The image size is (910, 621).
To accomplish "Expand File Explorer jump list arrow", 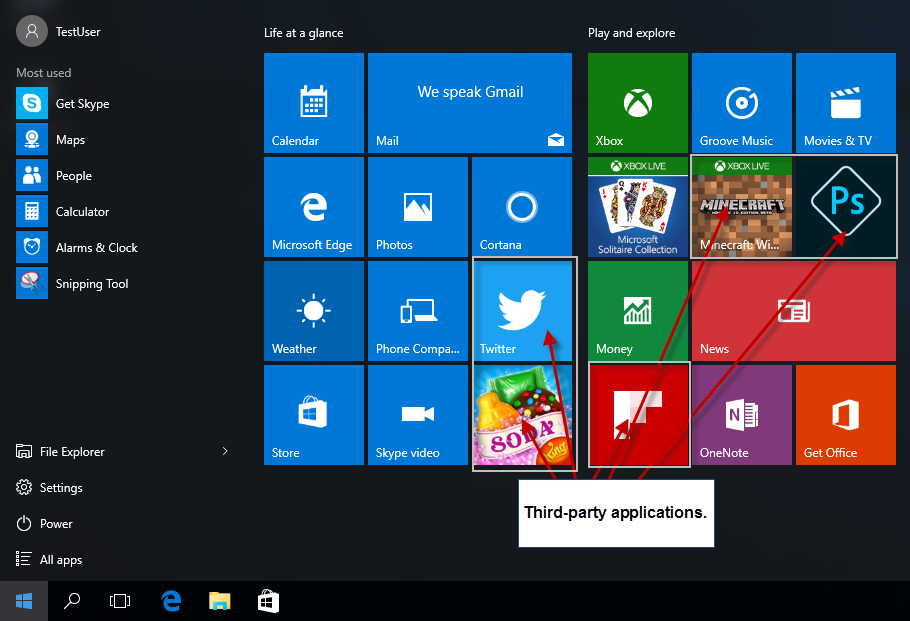I will 225,451.
